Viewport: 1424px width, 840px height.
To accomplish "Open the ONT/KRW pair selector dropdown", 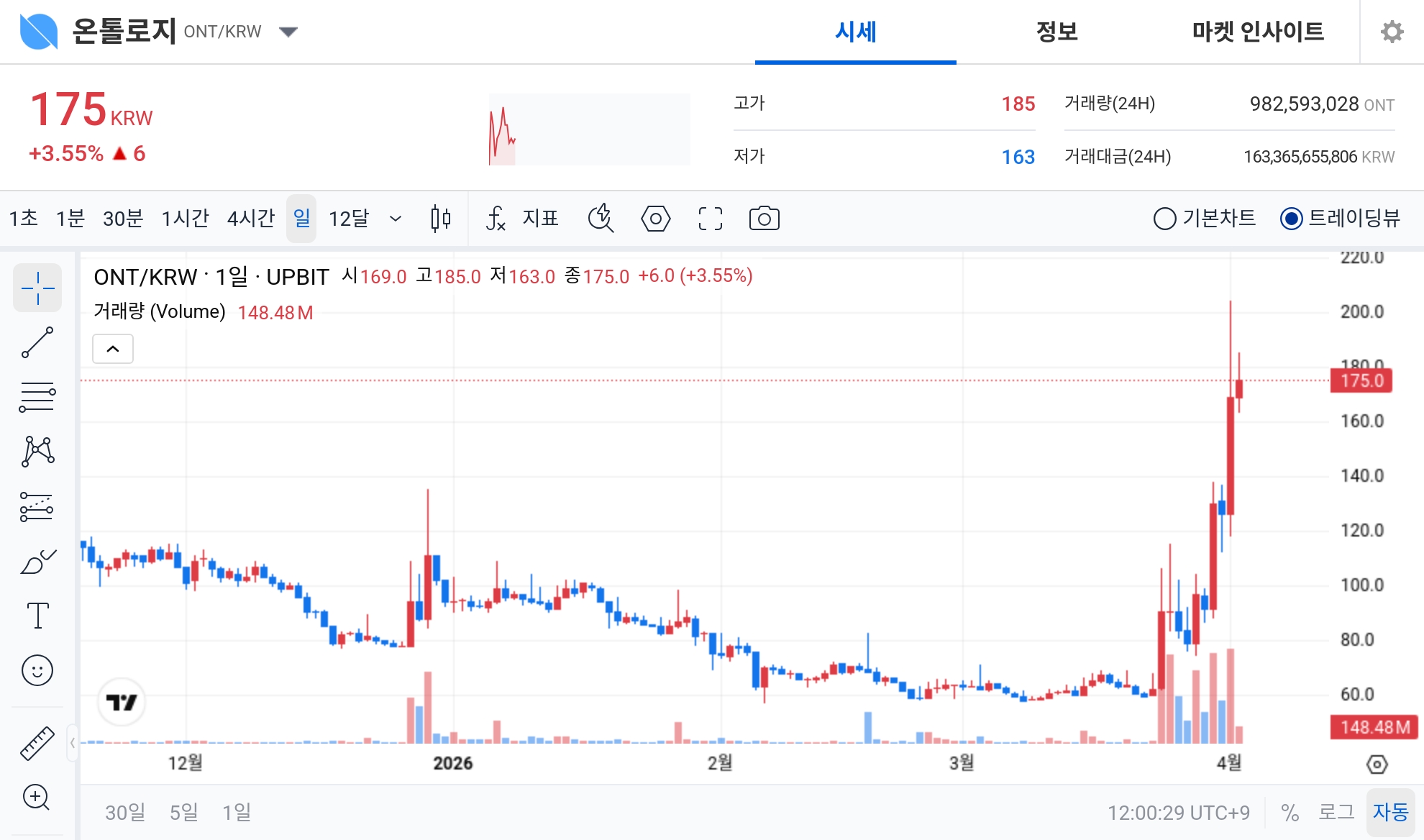I will (x=288, y=32).
